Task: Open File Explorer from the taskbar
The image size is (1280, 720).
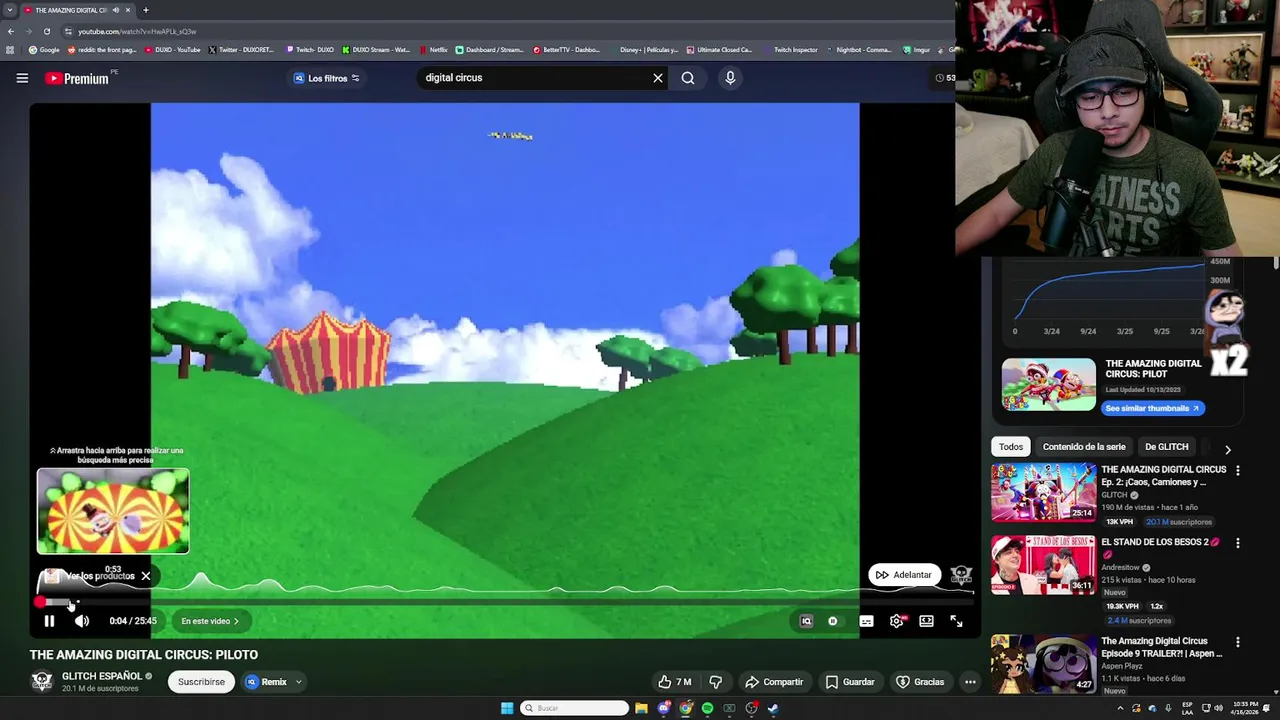Action: click(641, 708)
